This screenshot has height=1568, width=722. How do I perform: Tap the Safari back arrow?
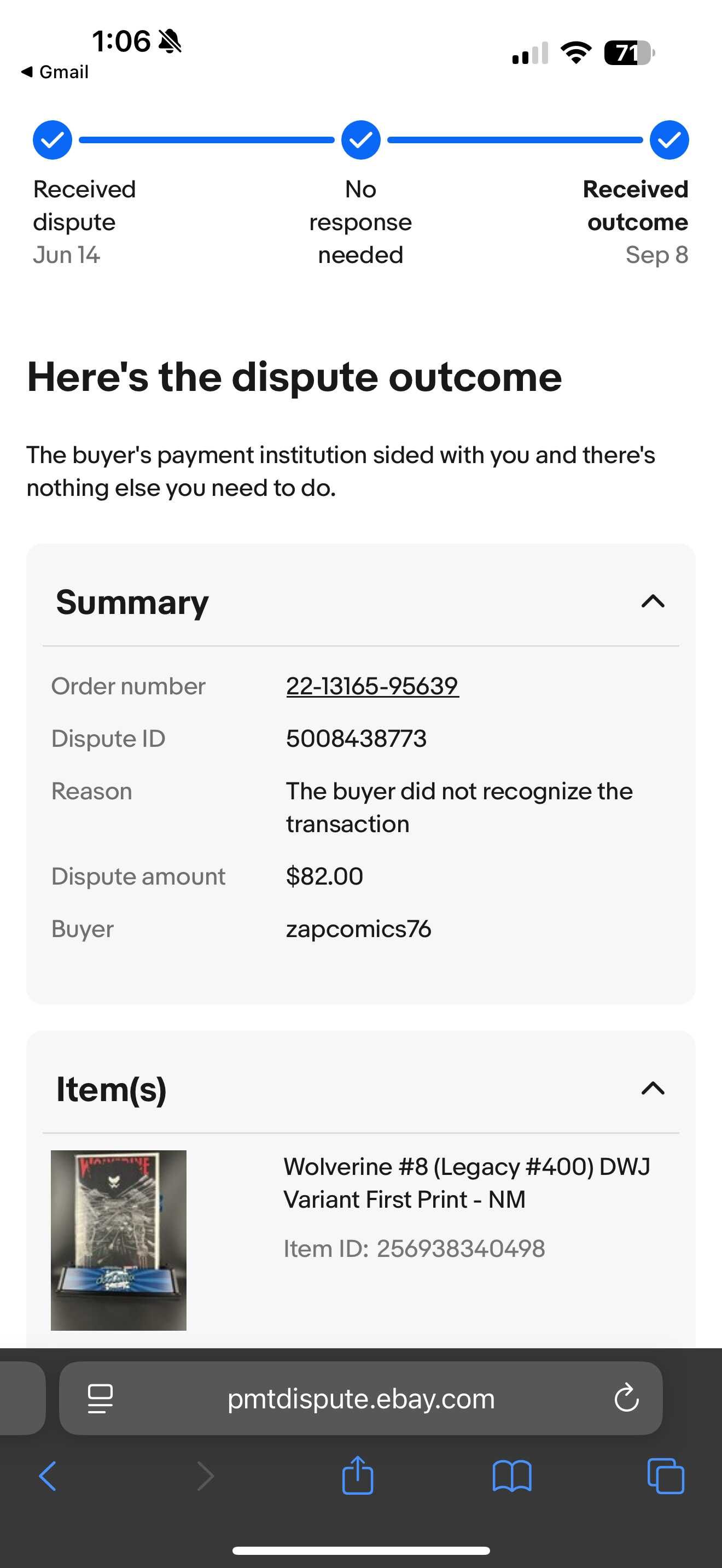[x=48, y=1476]
